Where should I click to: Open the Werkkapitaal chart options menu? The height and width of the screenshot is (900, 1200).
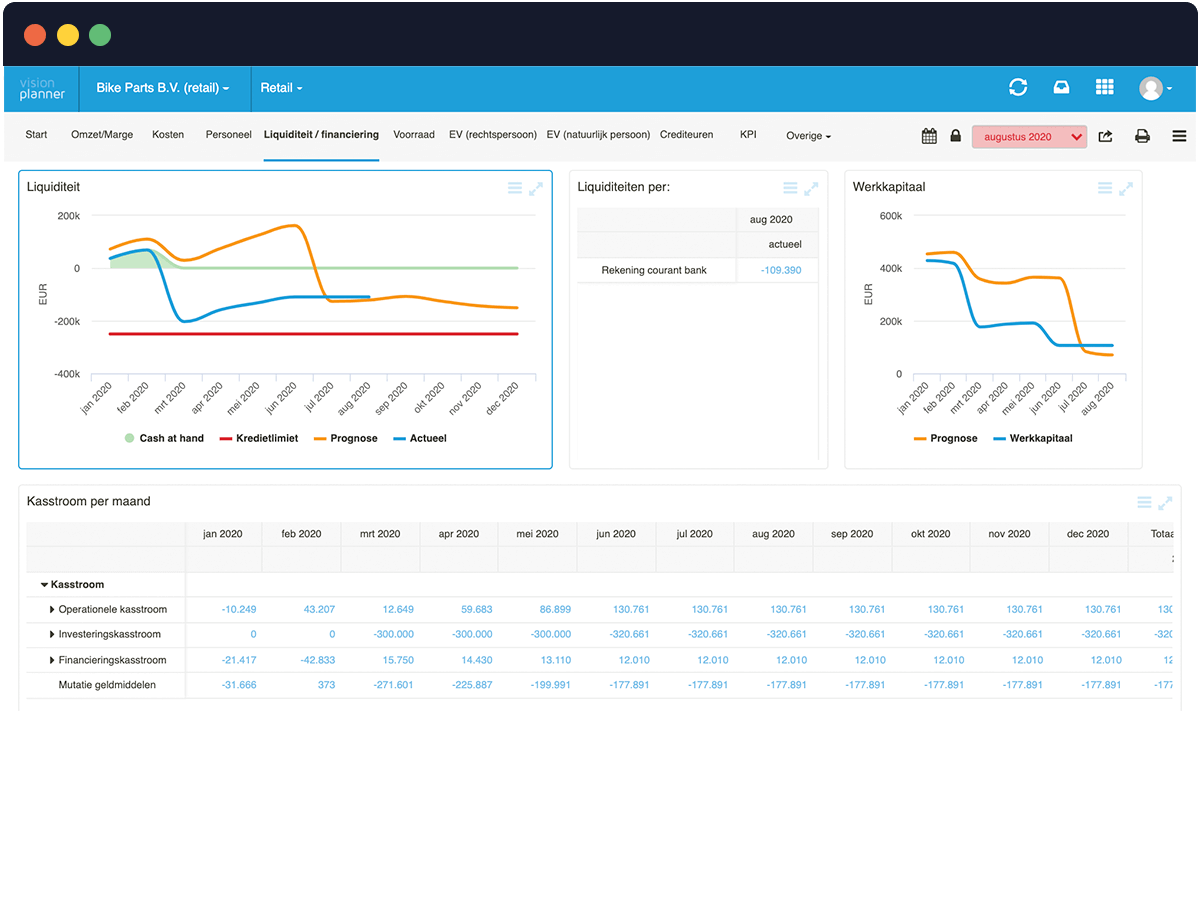(x=1105, y=188)
